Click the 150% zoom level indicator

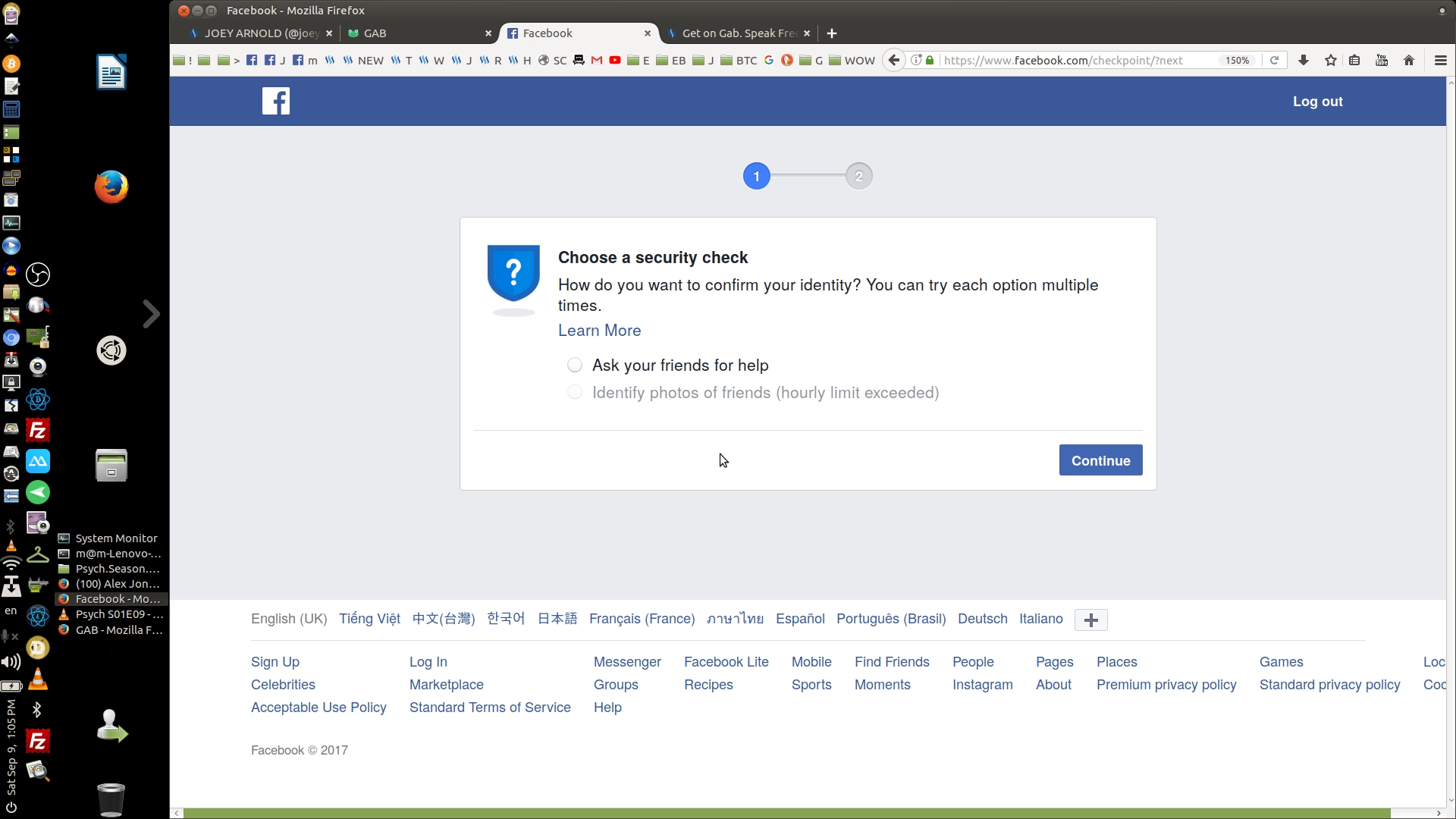[1238, 61]
